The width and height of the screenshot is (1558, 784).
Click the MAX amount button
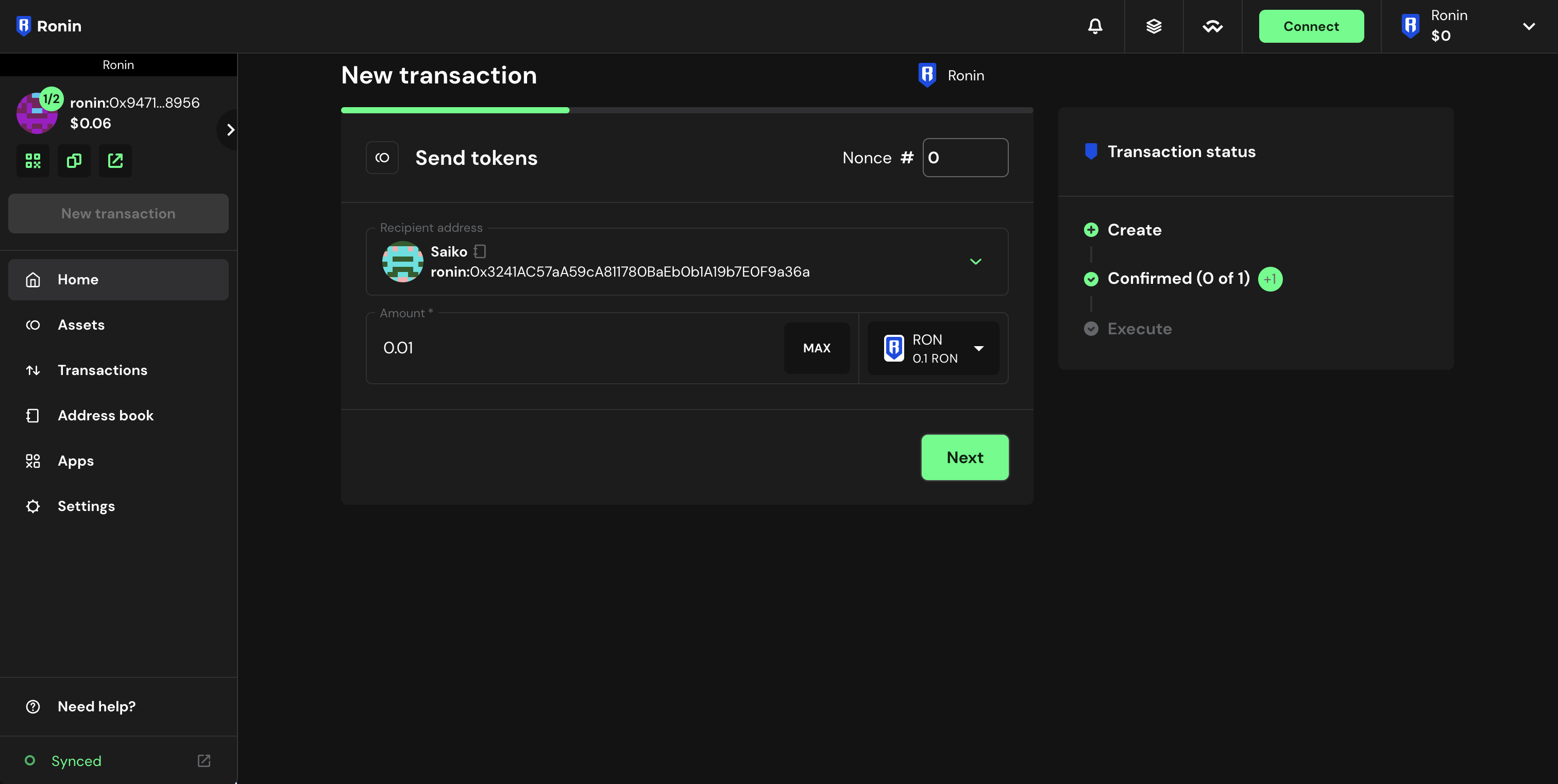click(x=817, y=348)
